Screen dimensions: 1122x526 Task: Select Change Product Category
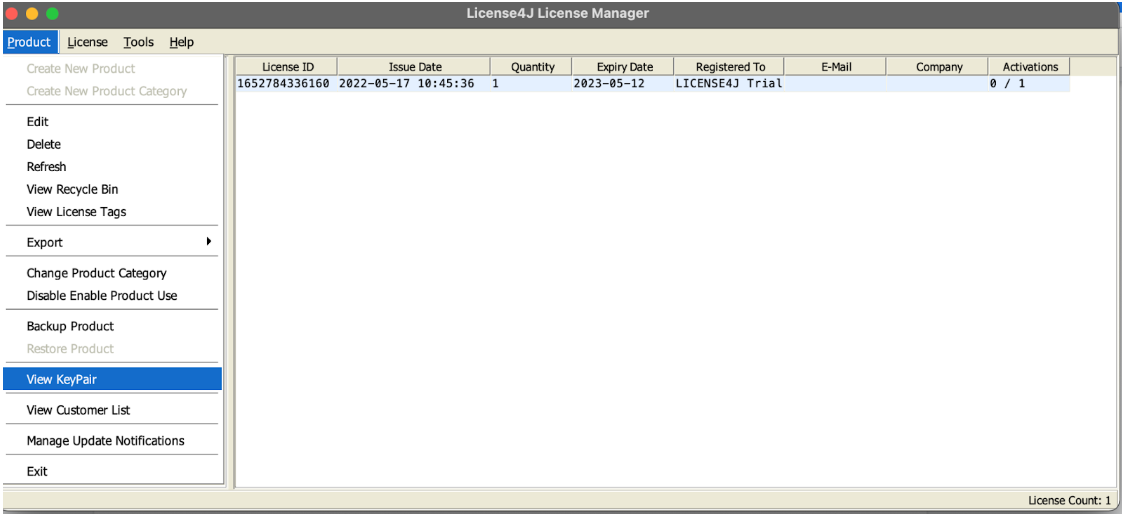(x=96, y=273)
